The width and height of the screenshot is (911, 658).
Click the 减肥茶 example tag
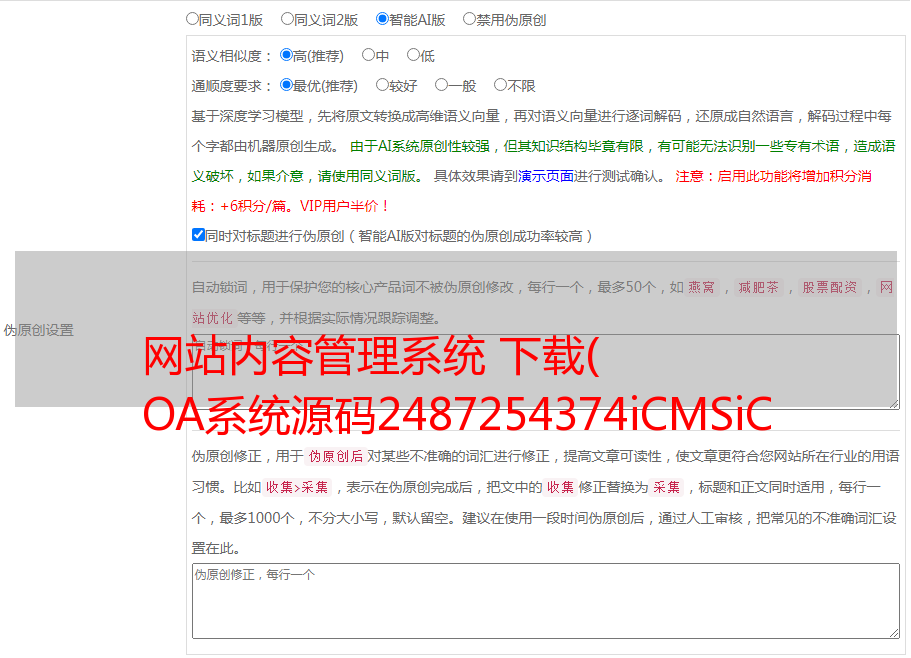(x=758, y=287)
